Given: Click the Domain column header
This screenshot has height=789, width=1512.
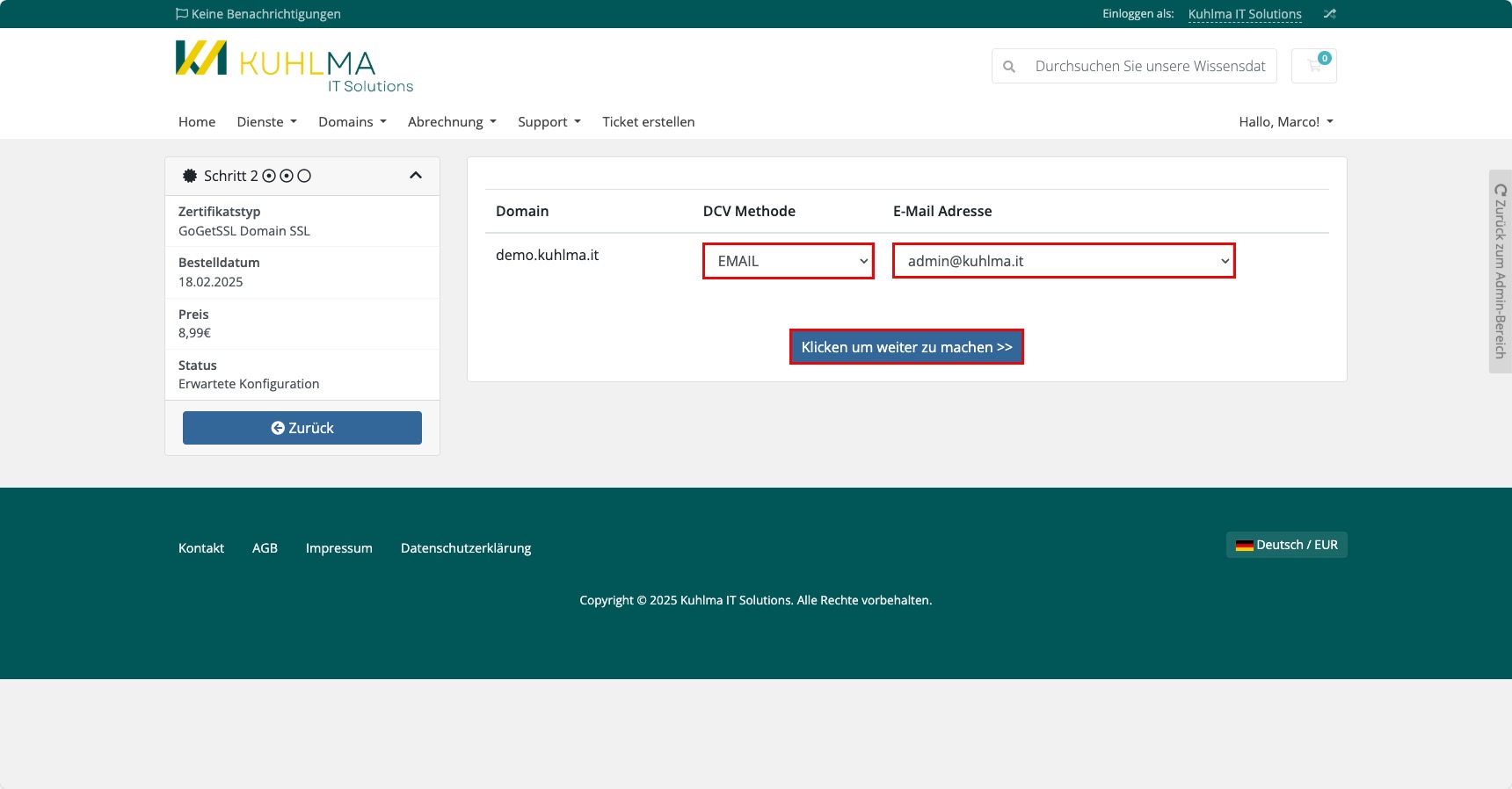Looking at the screenshot, I should point(522,211).
